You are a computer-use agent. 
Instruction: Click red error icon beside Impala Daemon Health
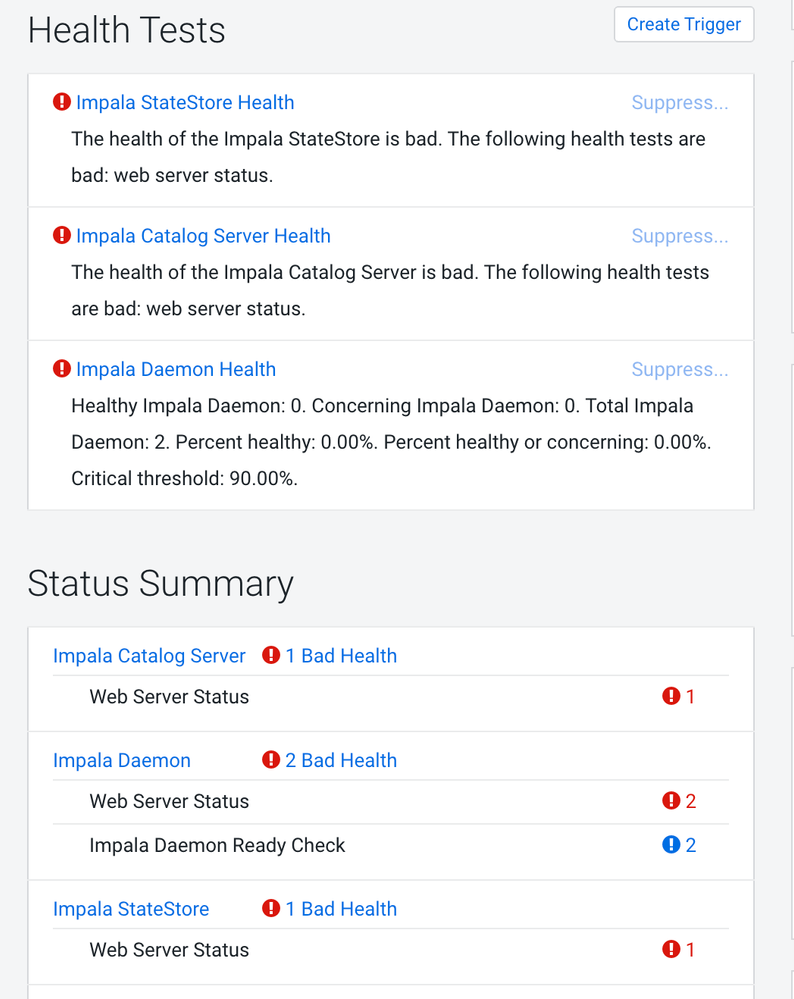click(x=62, y=369)
